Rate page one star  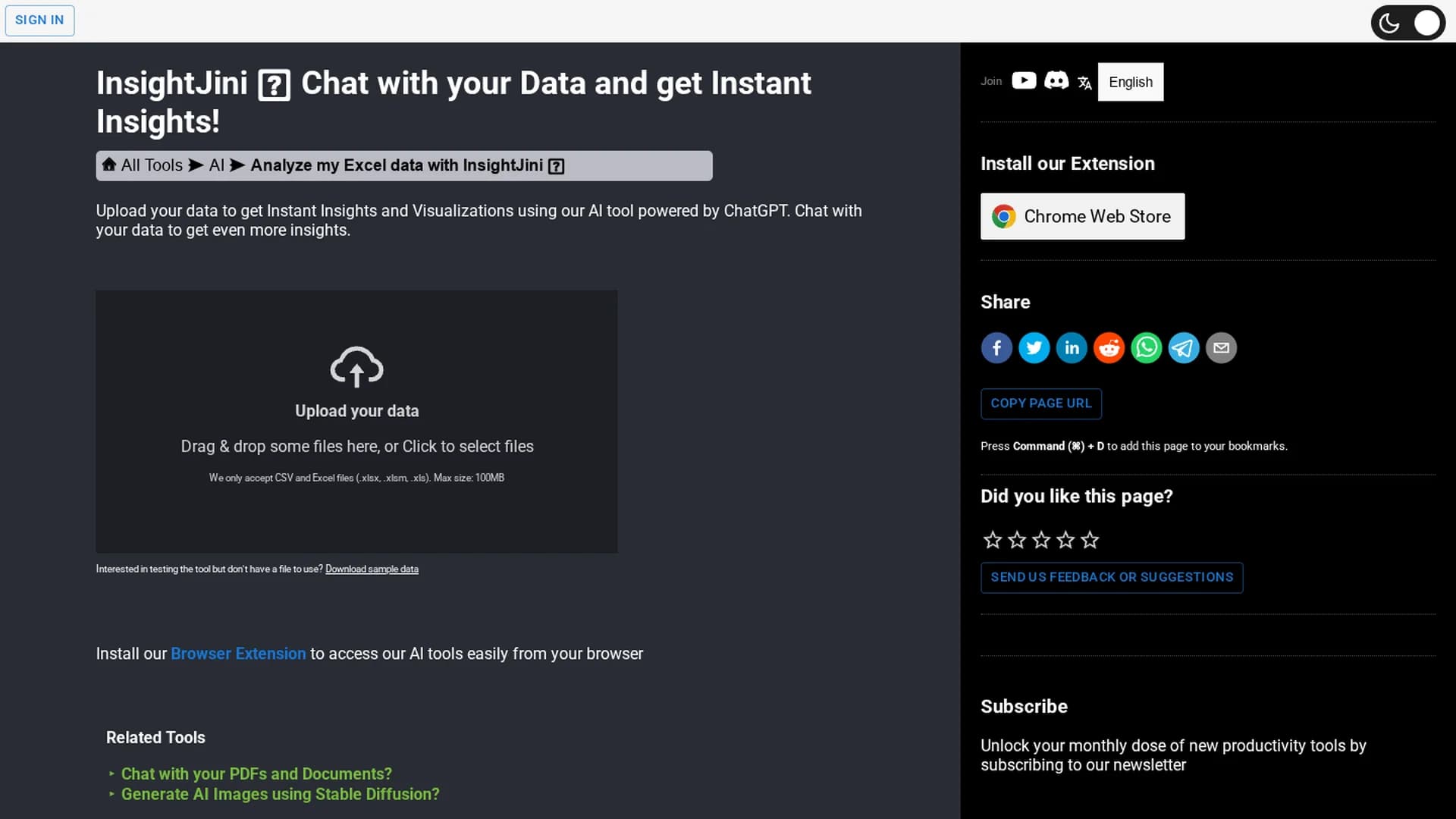point(993,540)
